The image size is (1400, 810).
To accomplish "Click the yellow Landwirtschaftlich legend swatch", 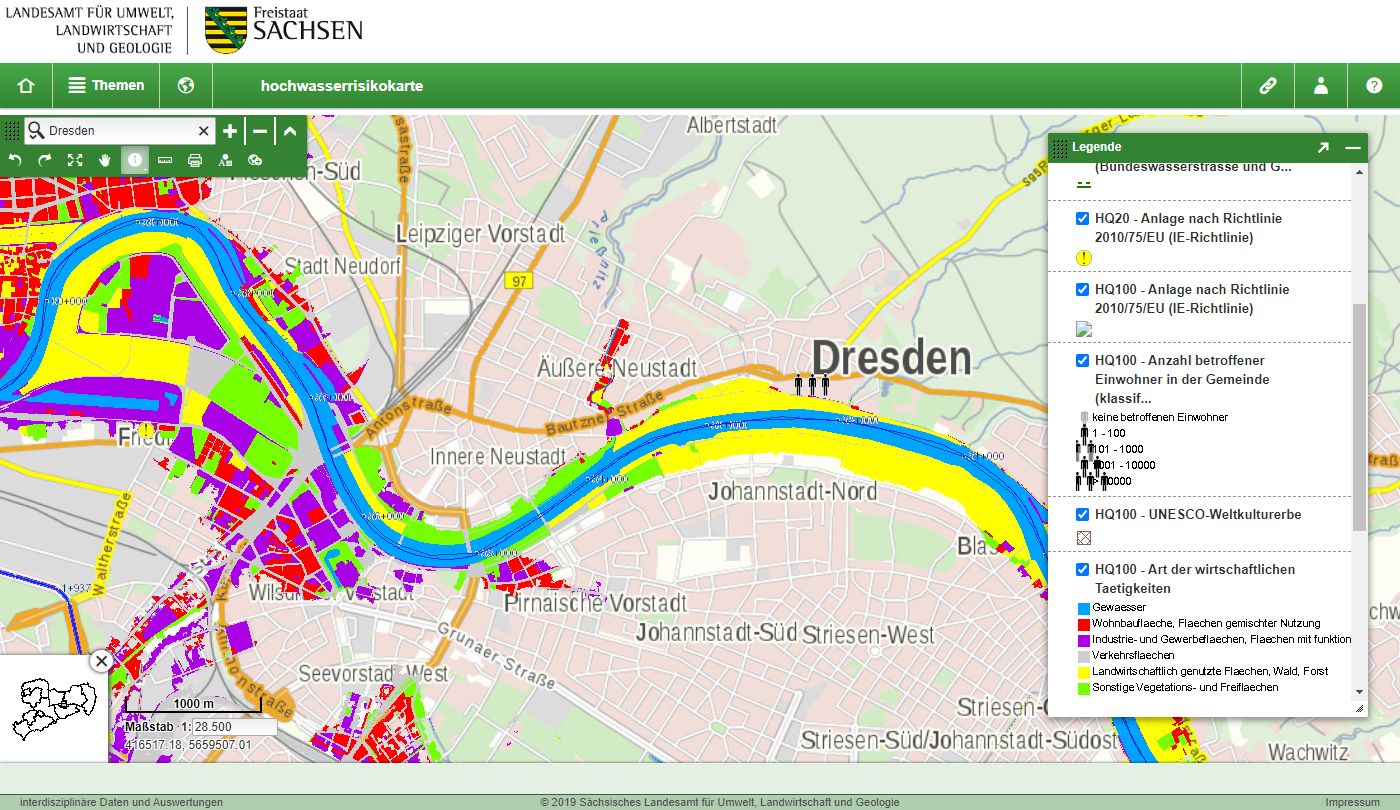I will (x=1083, y=672).
